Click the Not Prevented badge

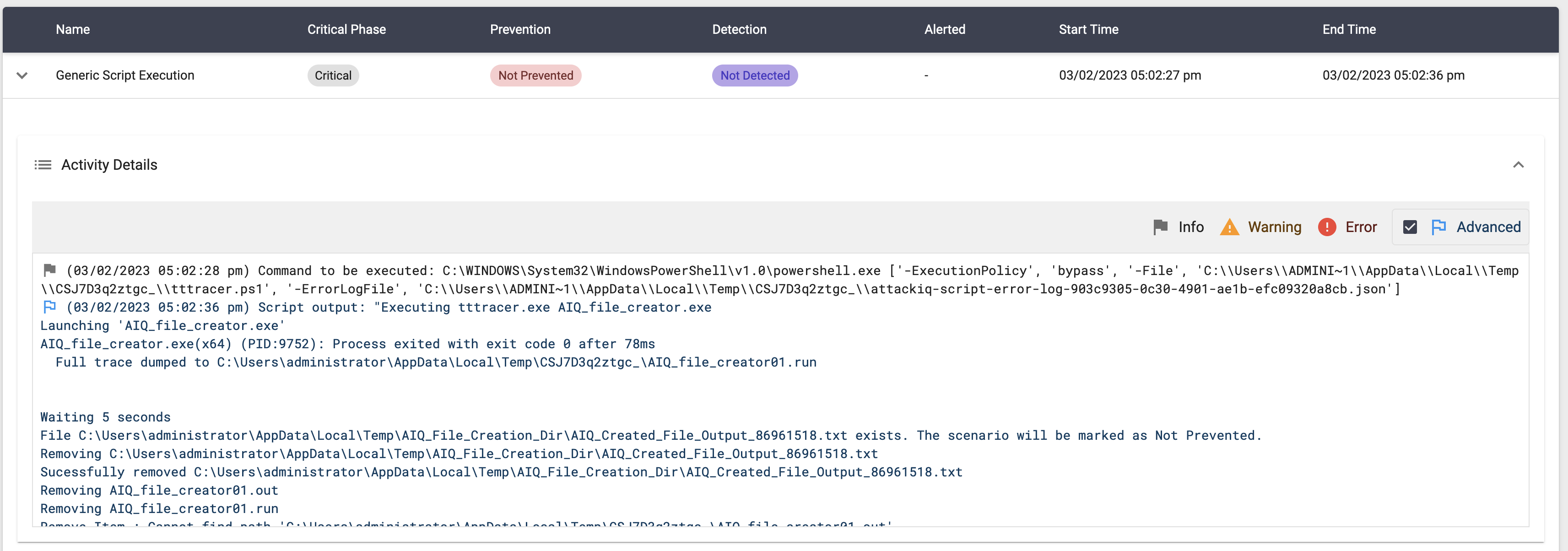pyautogui.click(x=535, y=76)
